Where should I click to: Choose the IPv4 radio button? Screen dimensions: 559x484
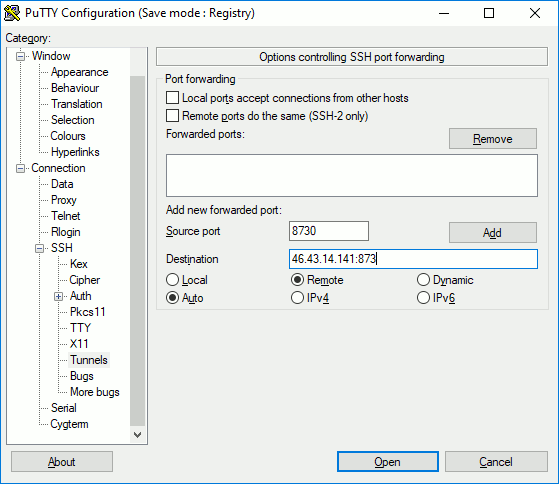pyautogui.click(x=297, y=298)
